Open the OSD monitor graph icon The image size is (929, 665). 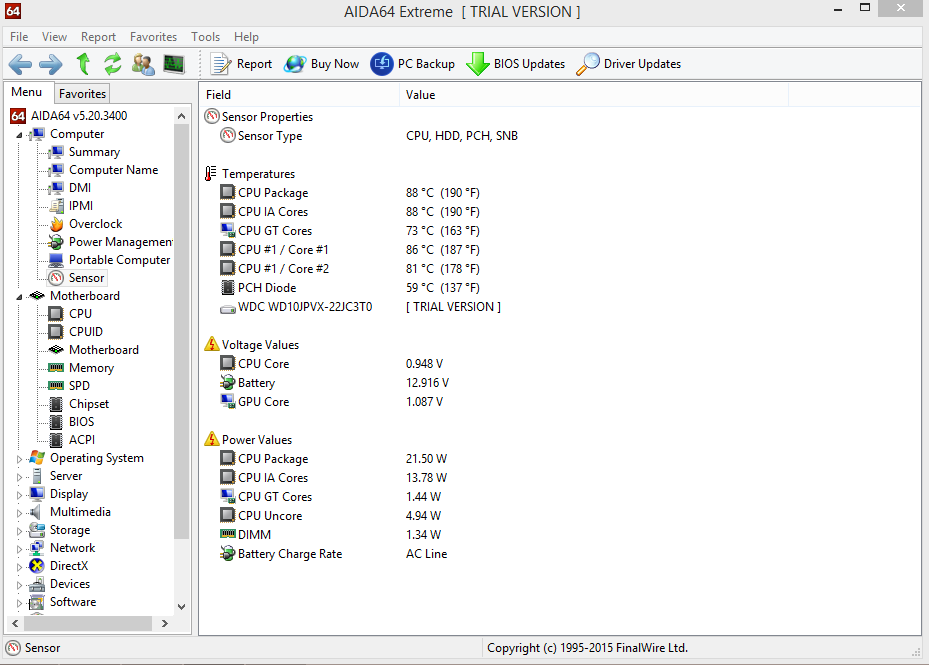coord(174,64)
